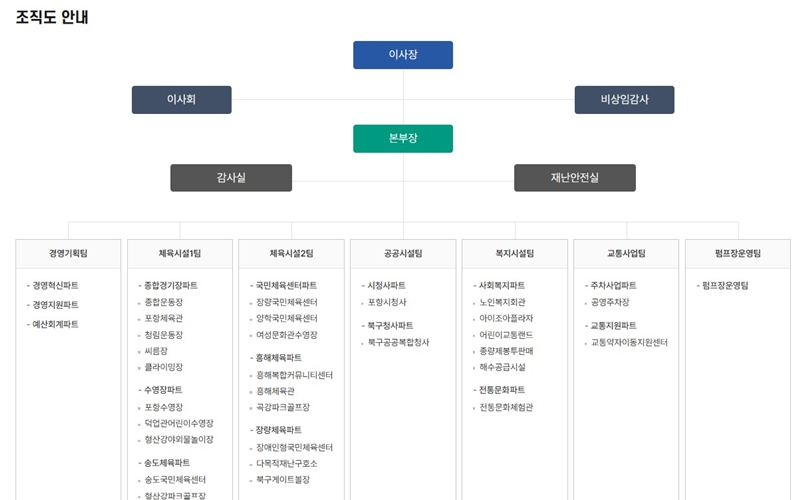Click the 어린이교통랜드 entry

[x=506, y=335]
